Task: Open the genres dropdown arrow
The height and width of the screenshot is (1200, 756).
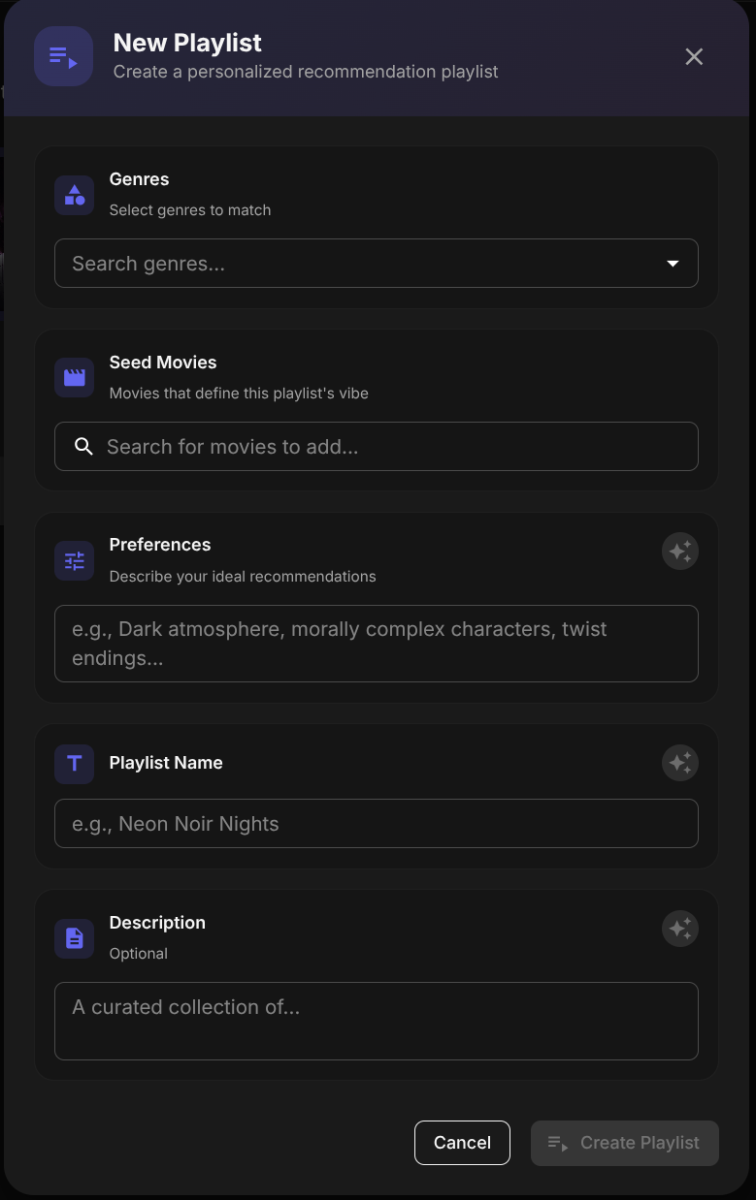Action: point(672,263)
